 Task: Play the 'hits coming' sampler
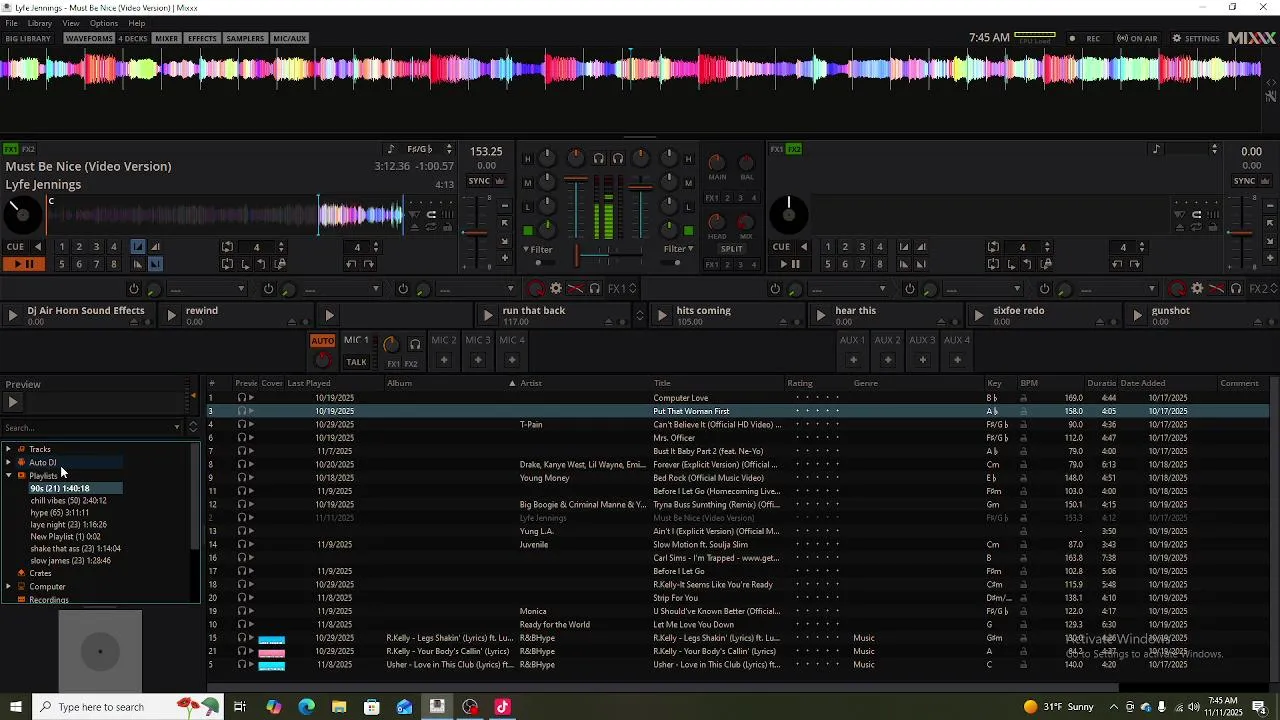point(662,316)
